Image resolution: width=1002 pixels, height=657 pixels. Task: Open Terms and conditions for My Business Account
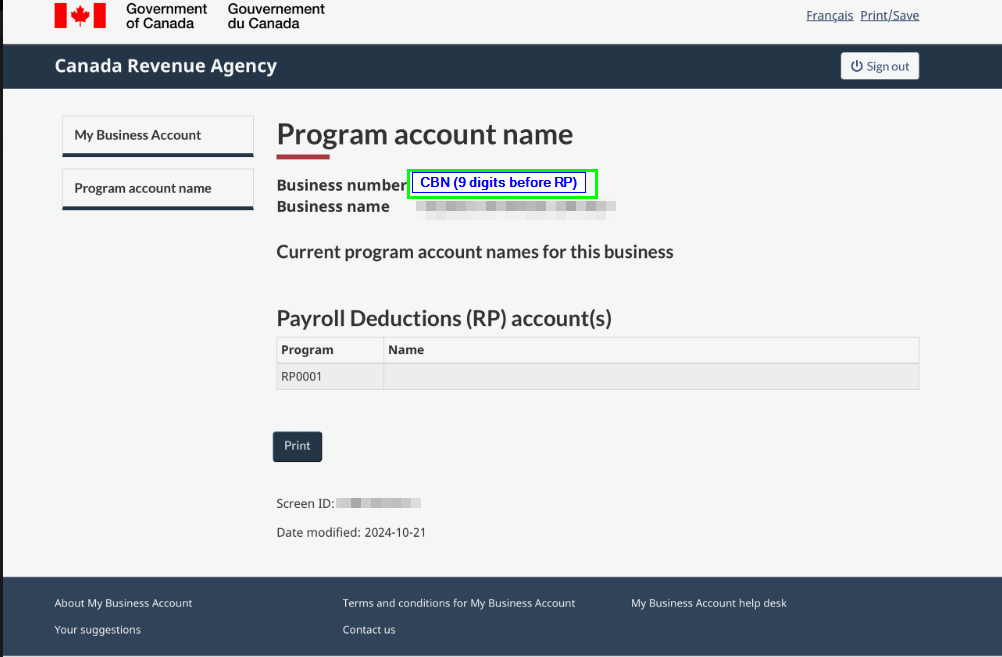click(x=458, y=603)
